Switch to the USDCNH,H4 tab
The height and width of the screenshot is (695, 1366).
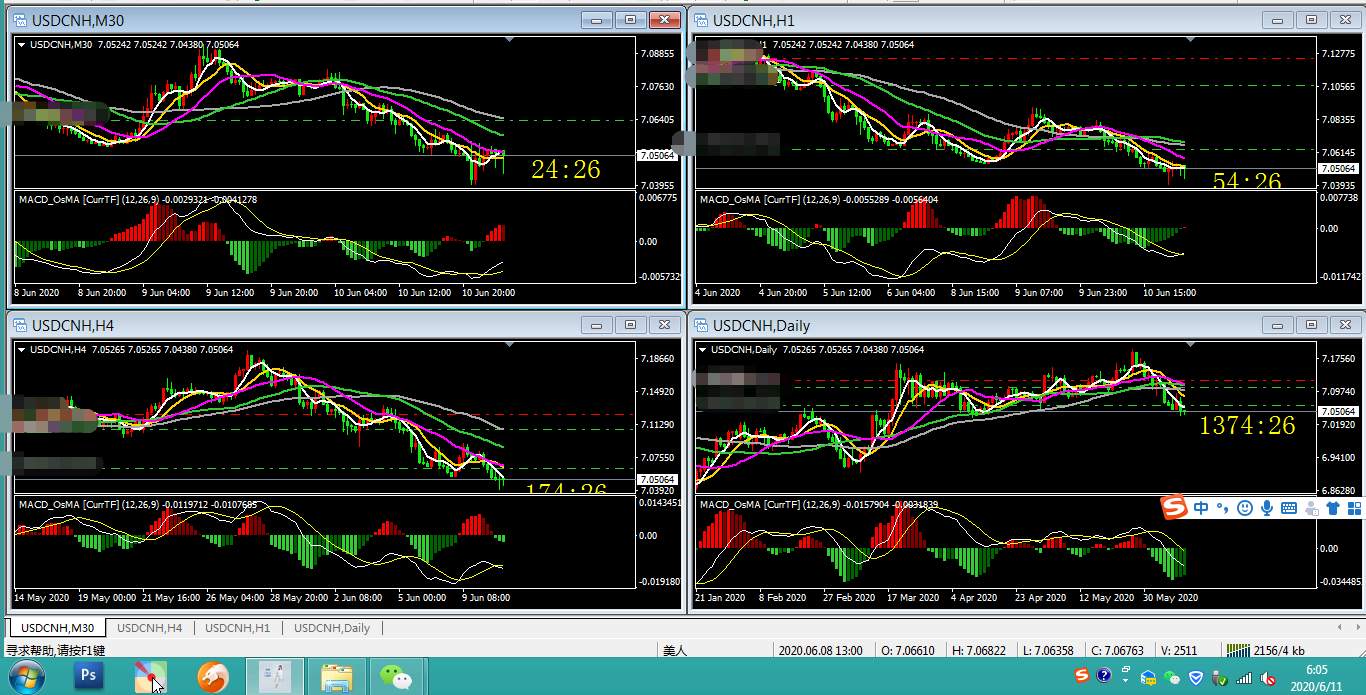(x=149, y=628)
